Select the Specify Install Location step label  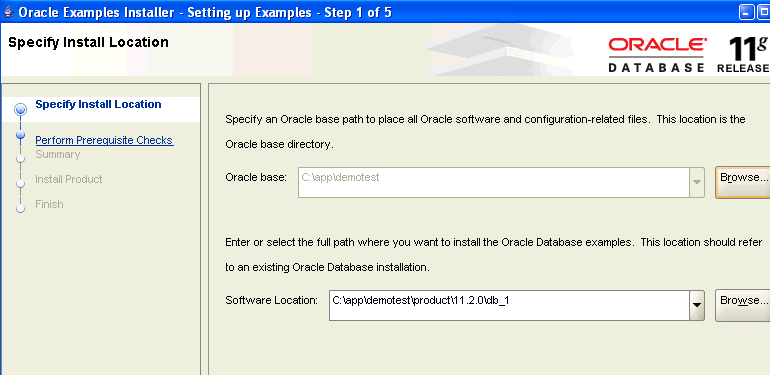[x=98, y=104]
